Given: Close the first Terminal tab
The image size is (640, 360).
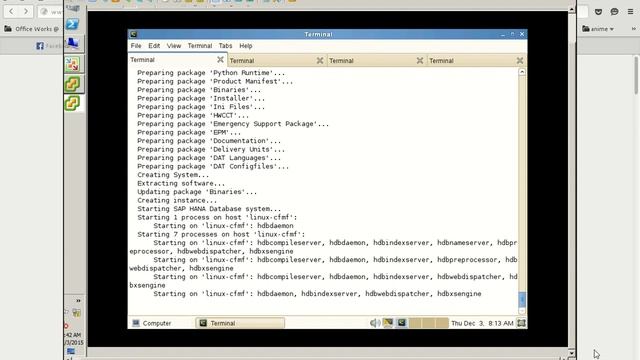Looking at the screenshot, I should tap(220, 60).
